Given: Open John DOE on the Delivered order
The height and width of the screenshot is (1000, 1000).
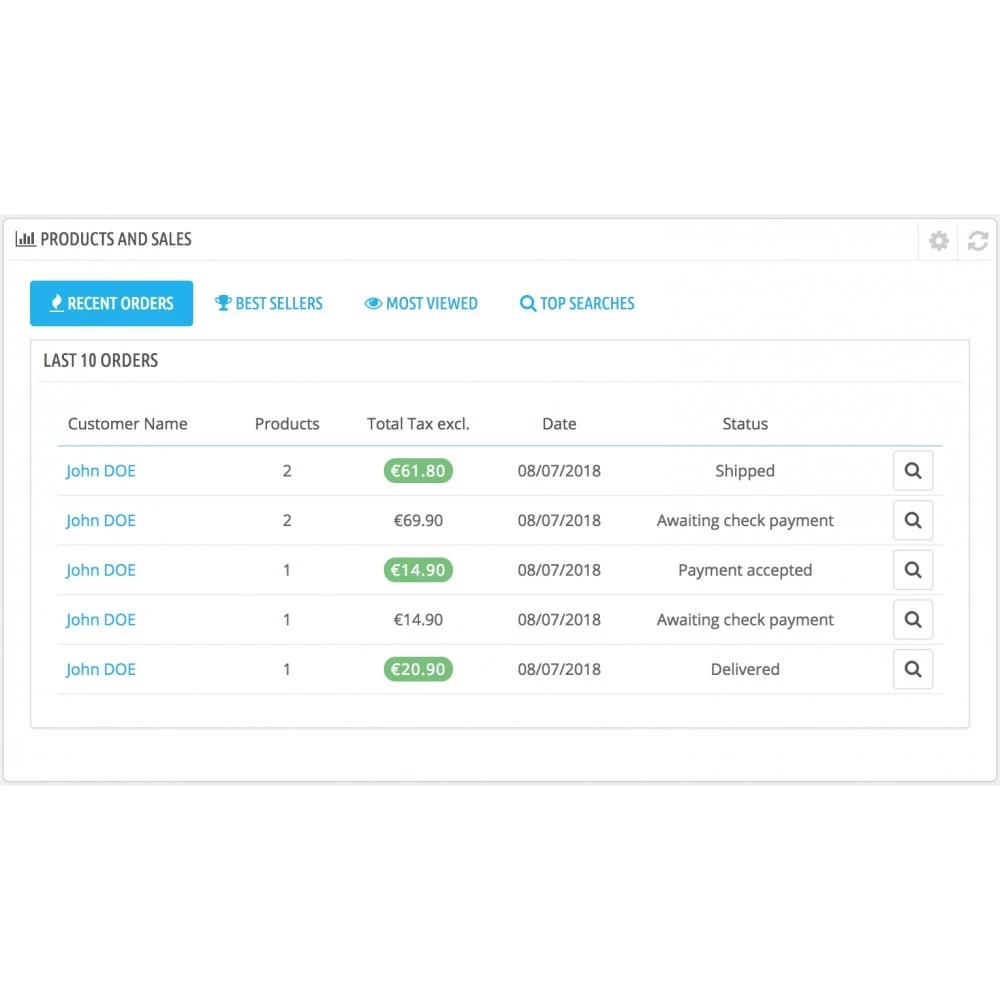Looking at the screenshot, I should click(x=101, y=669).
